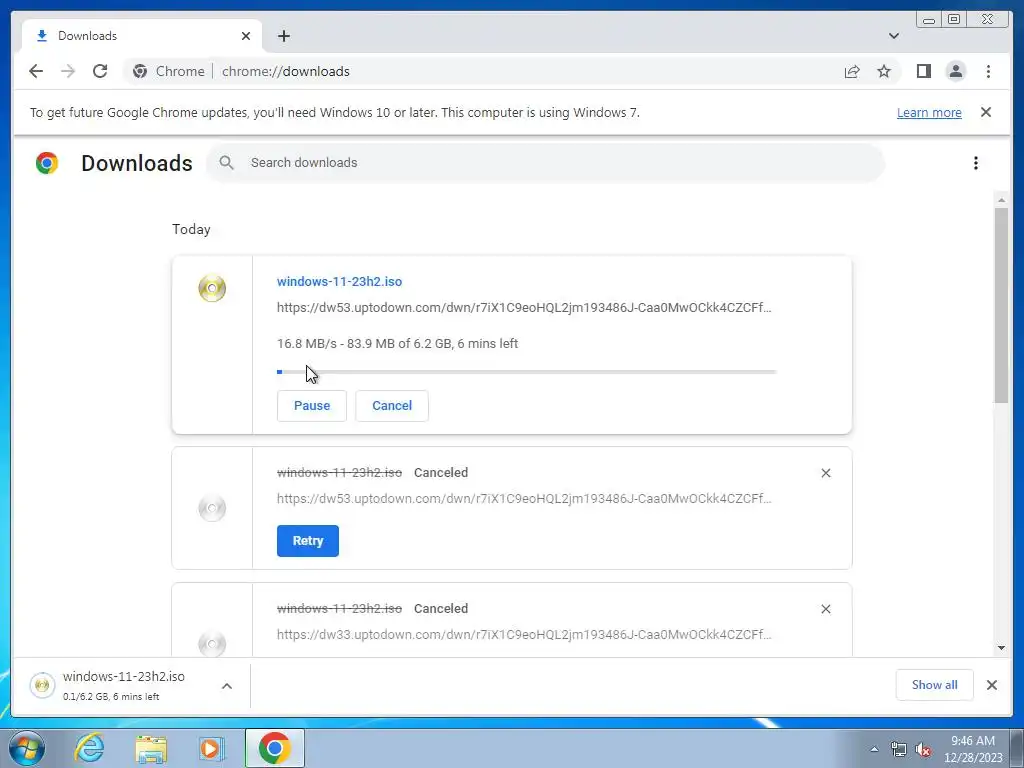The height and width of the screenshot is (768, 1024).
Task: Click the Search downloads field
Action: [545, 163]
